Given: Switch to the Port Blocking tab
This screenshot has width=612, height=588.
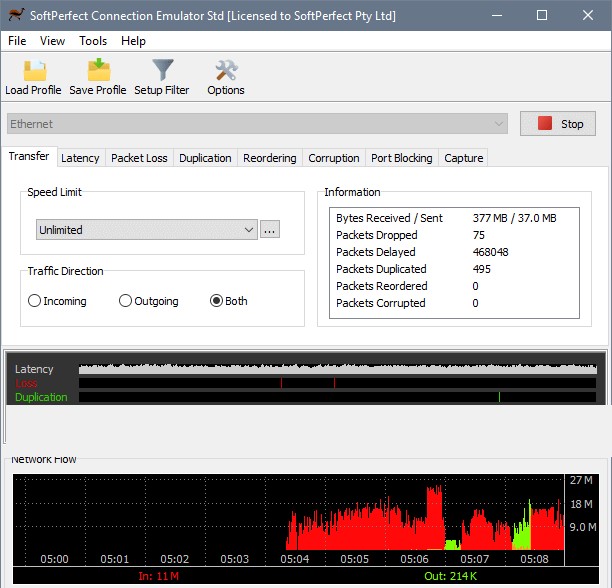Looking at the screenshot, I should point(402,158).
